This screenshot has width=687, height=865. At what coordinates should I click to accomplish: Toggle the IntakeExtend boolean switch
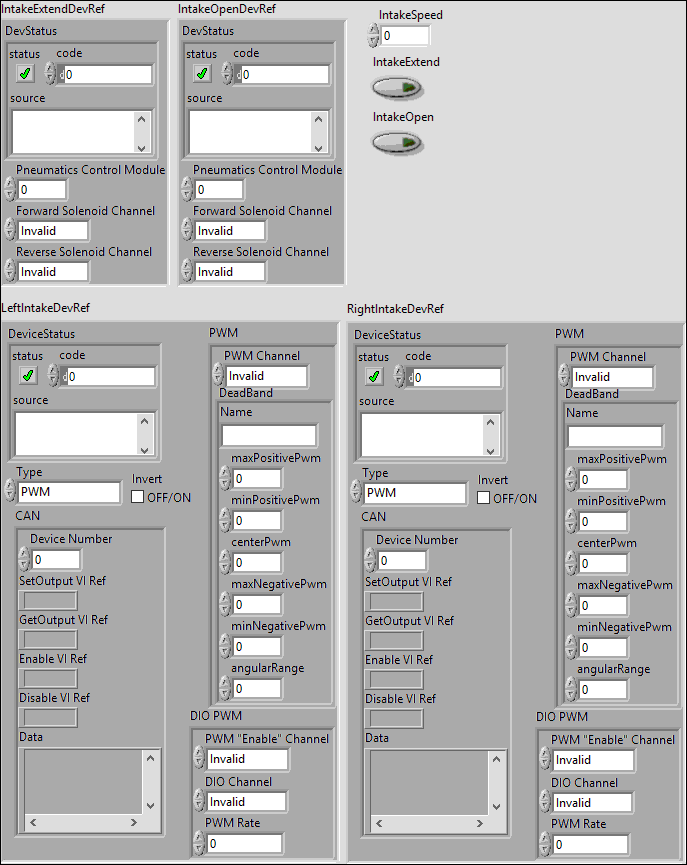click(397, 87)
